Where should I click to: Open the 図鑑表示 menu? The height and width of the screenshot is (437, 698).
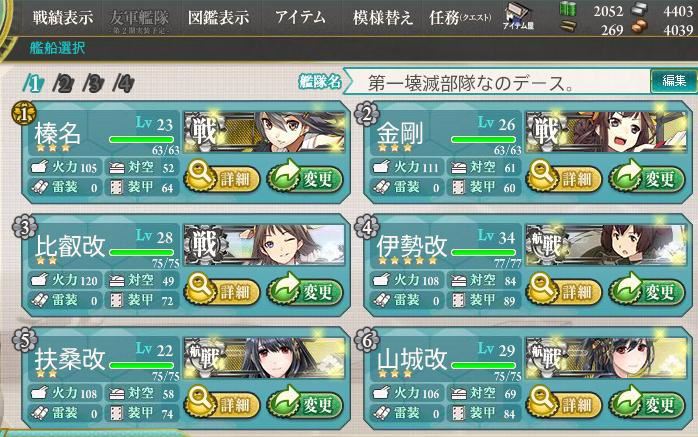click(218, 18)
